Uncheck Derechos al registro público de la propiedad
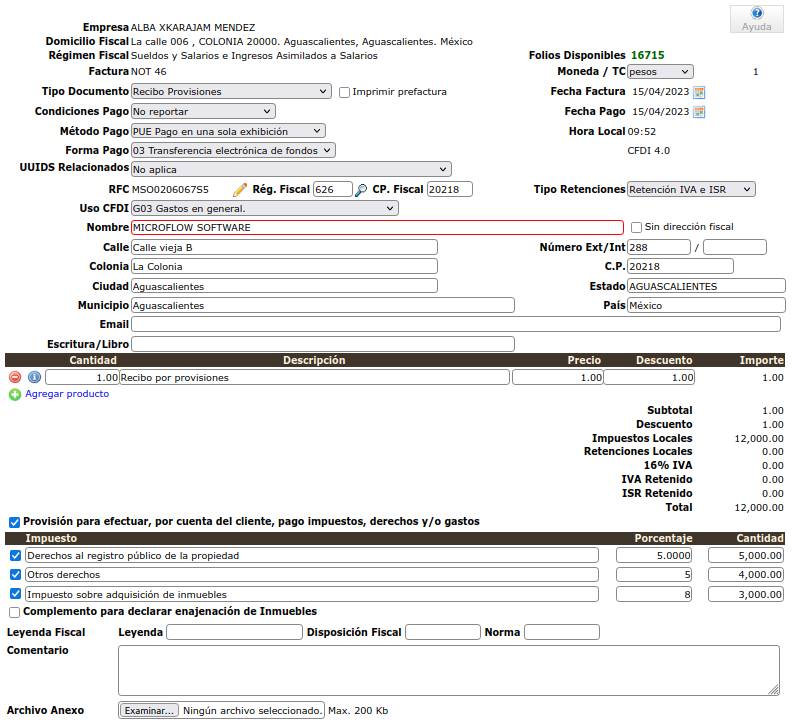 pyautogui.click(x=15, y=556)
